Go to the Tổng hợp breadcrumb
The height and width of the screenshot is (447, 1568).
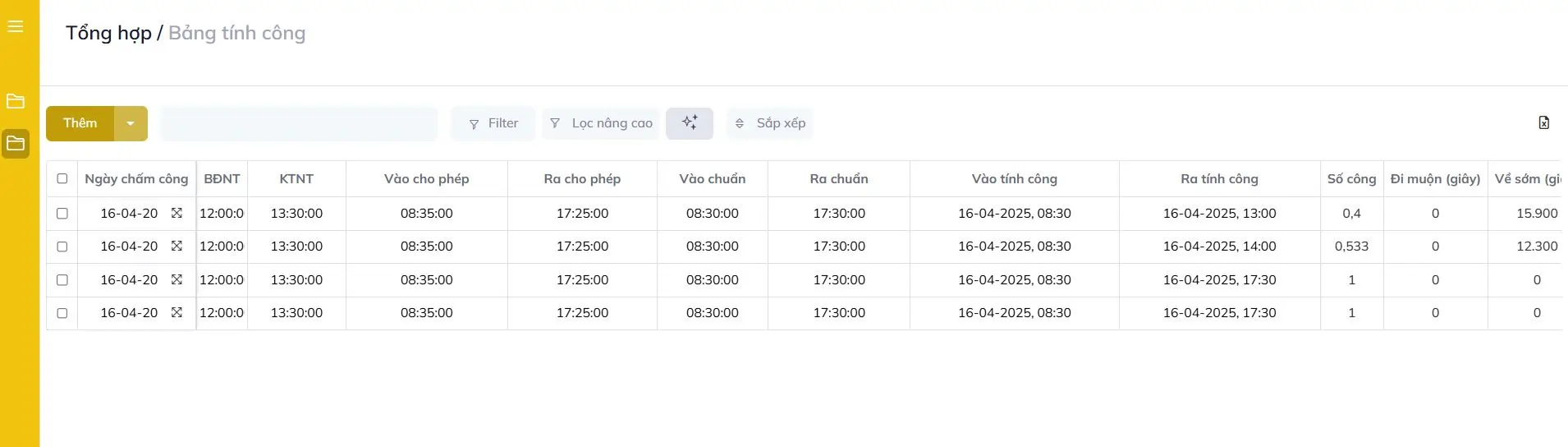point(108,33)
